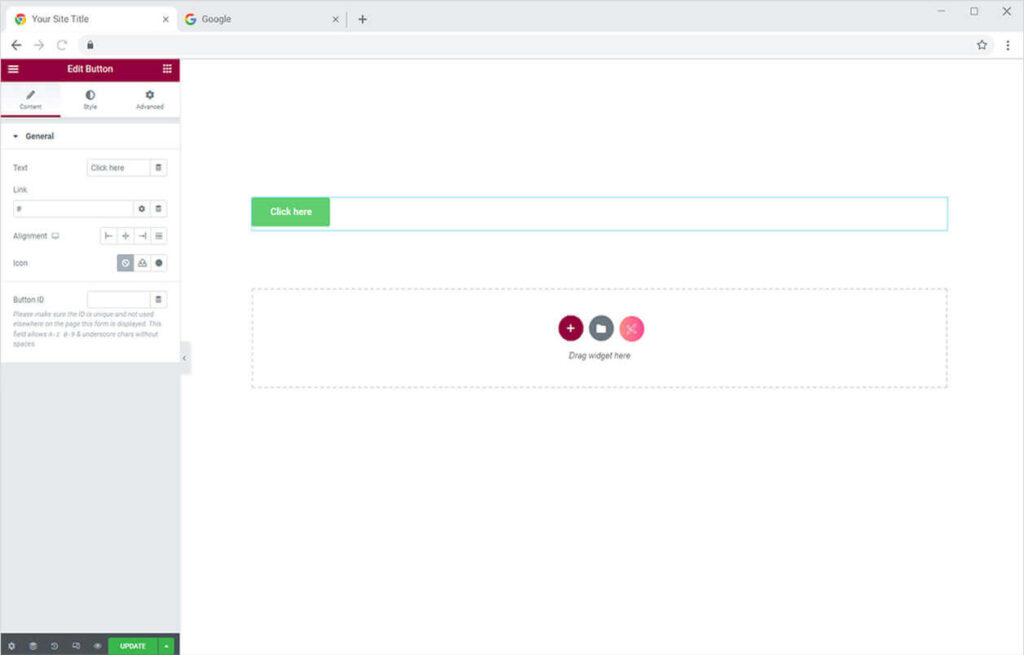Open the Elementor hamburger menu
1024x655 pixels.
tap(13, 69)
